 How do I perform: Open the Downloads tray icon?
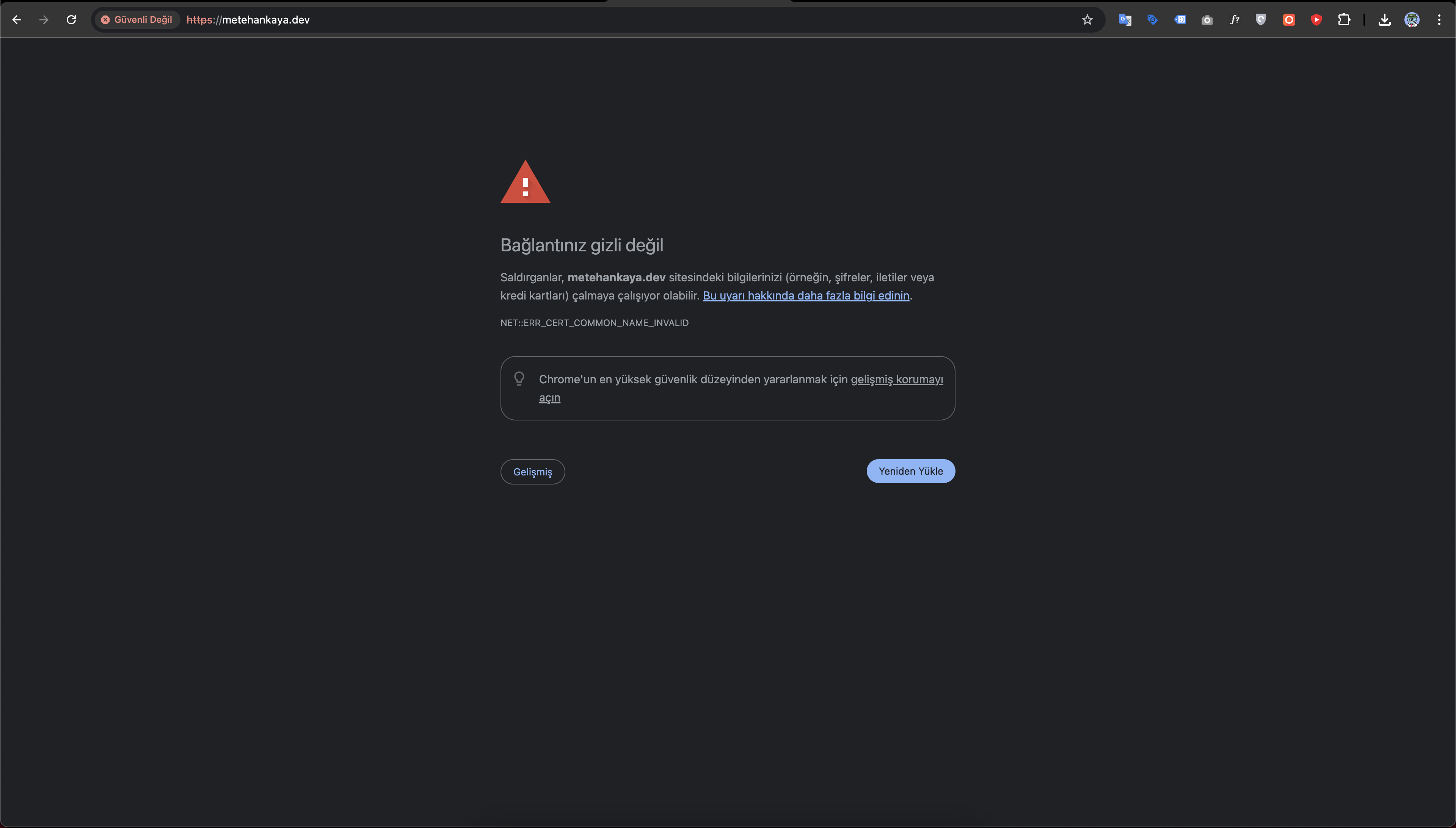(1384, 20)
